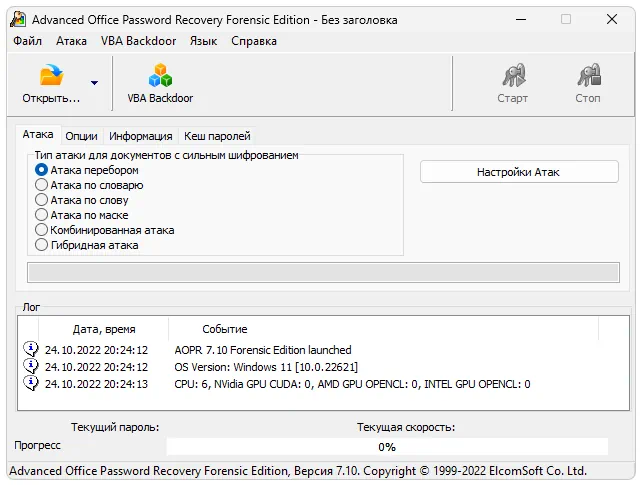The image size is (641, 485).
Task: Click the Текущий пароль label
Action: pyautogui.click(x=115, y=427)
